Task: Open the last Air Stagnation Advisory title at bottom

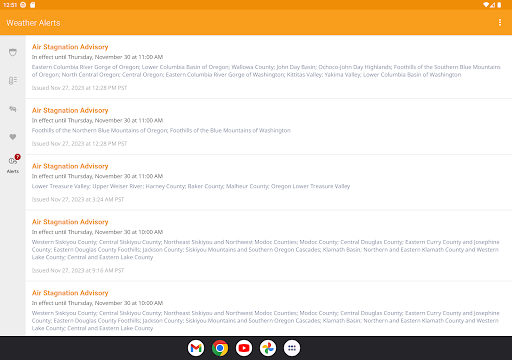Action: (70, 293)
